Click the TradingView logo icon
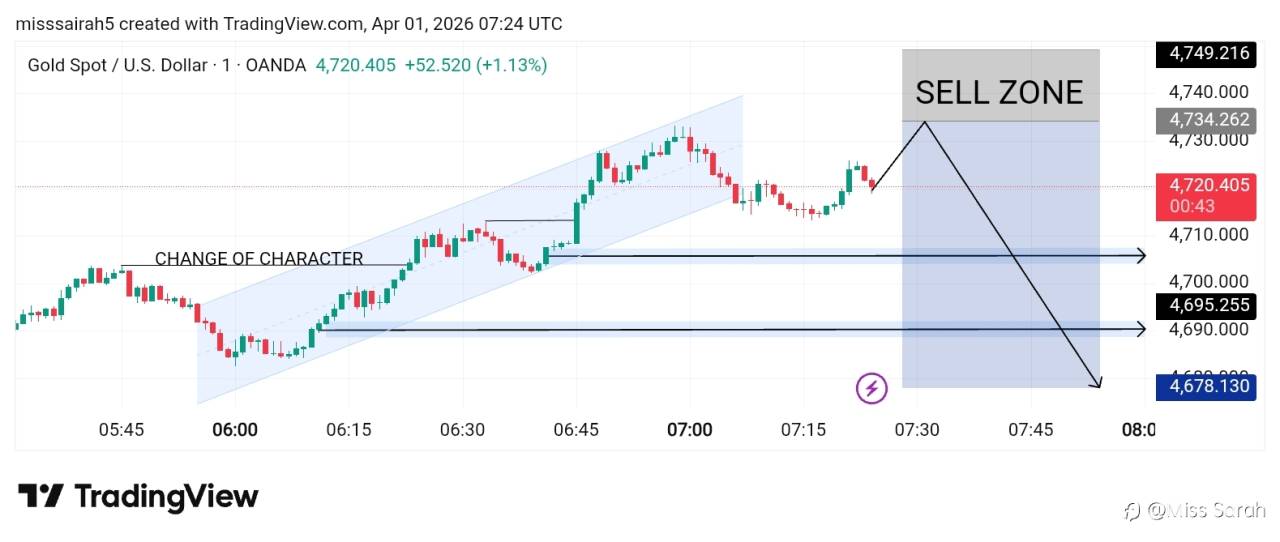Image resolution: width=1280 pixels, height=542 pixels. point(41,496)
